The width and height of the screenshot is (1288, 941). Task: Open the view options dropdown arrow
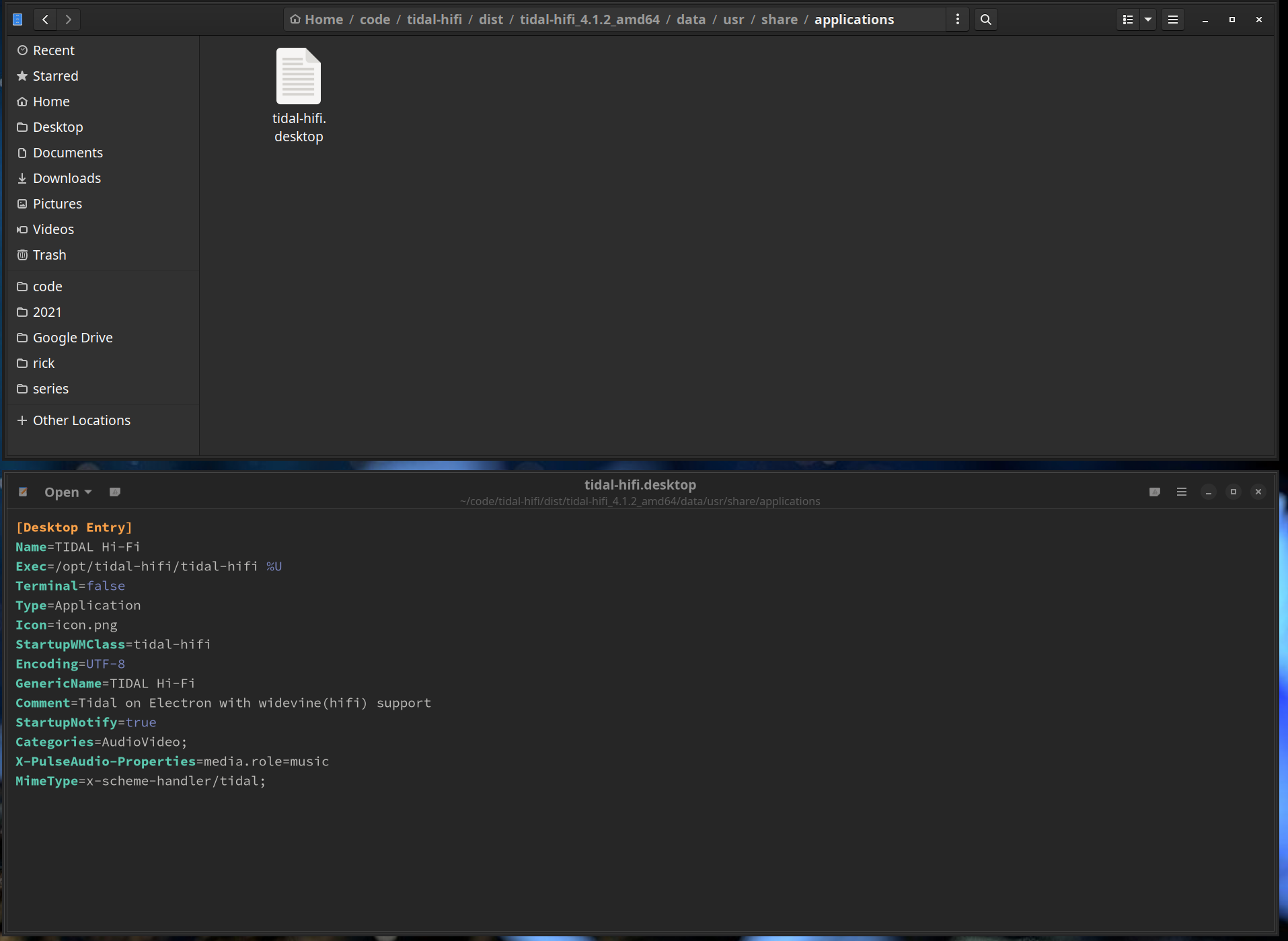coord(1147,19)
